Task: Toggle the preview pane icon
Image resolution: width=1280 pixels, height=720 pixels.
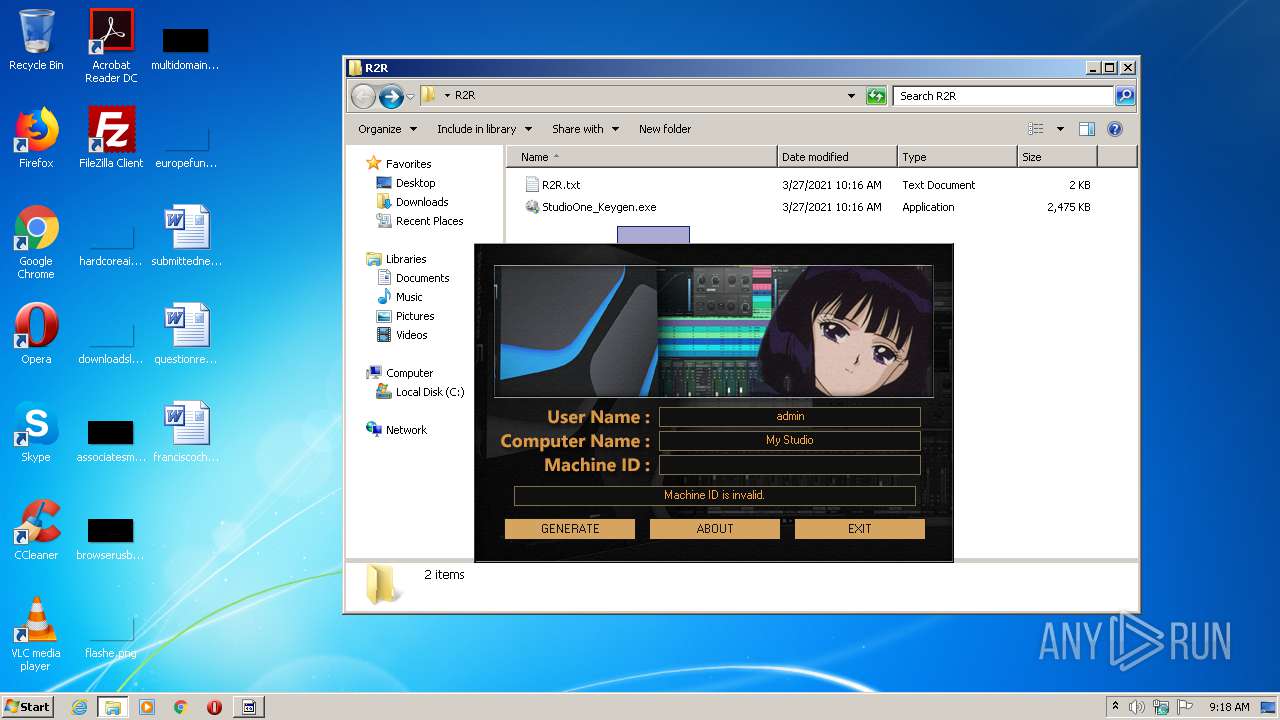Action: [x=1087, y=129]
